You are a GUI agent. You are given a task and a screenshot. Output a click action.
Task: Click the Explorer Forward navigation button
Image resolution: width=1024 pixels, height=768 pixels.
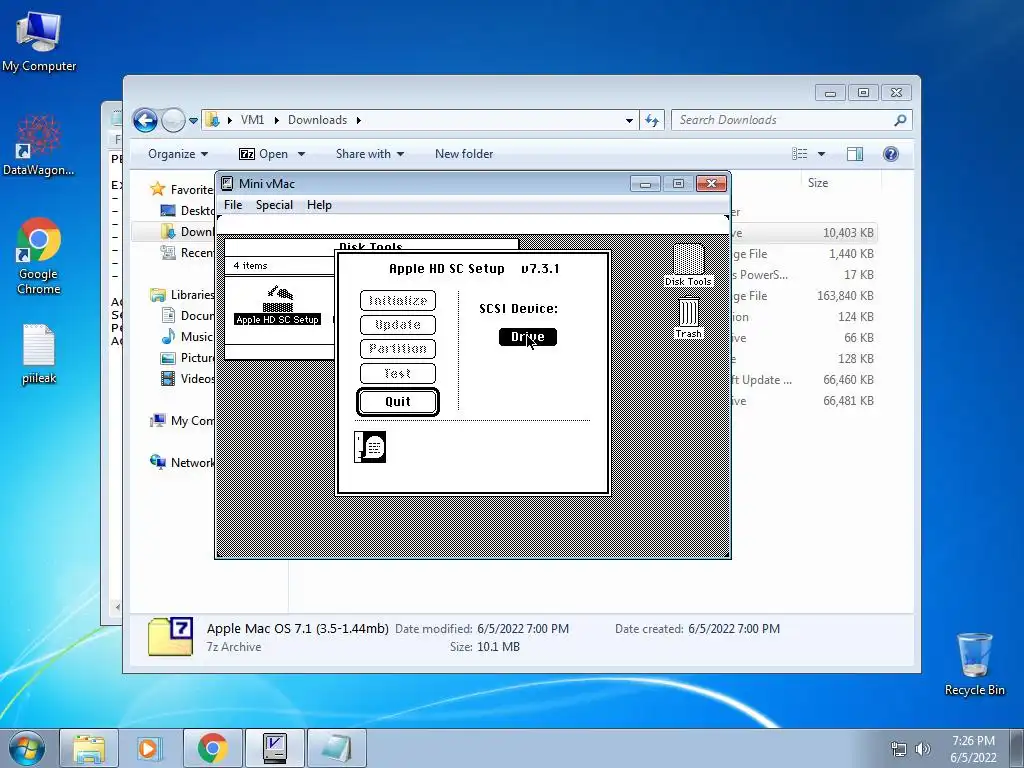173,120
